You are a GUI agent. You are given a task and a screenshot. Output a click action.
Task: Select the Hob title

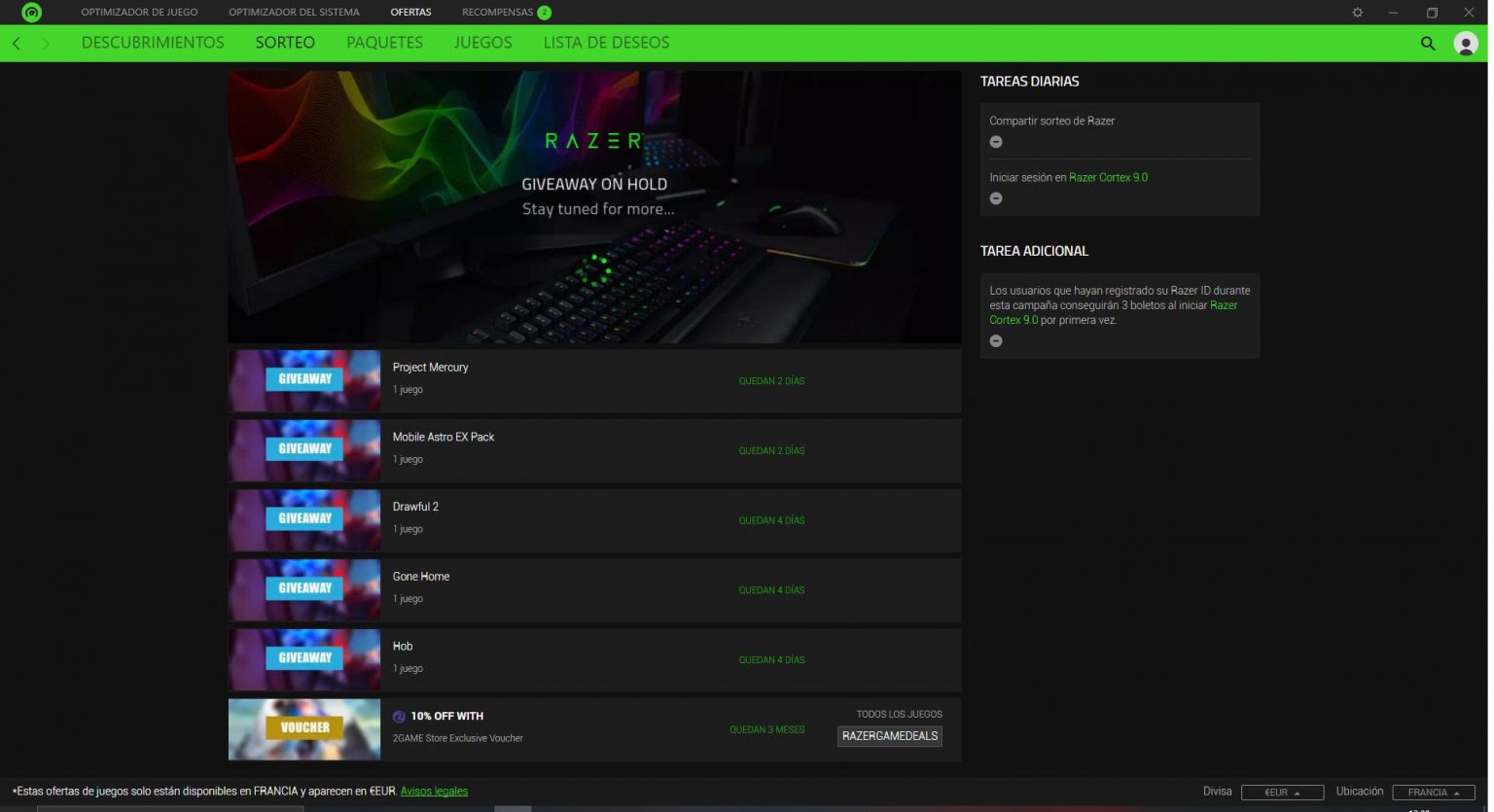(405, 649)
